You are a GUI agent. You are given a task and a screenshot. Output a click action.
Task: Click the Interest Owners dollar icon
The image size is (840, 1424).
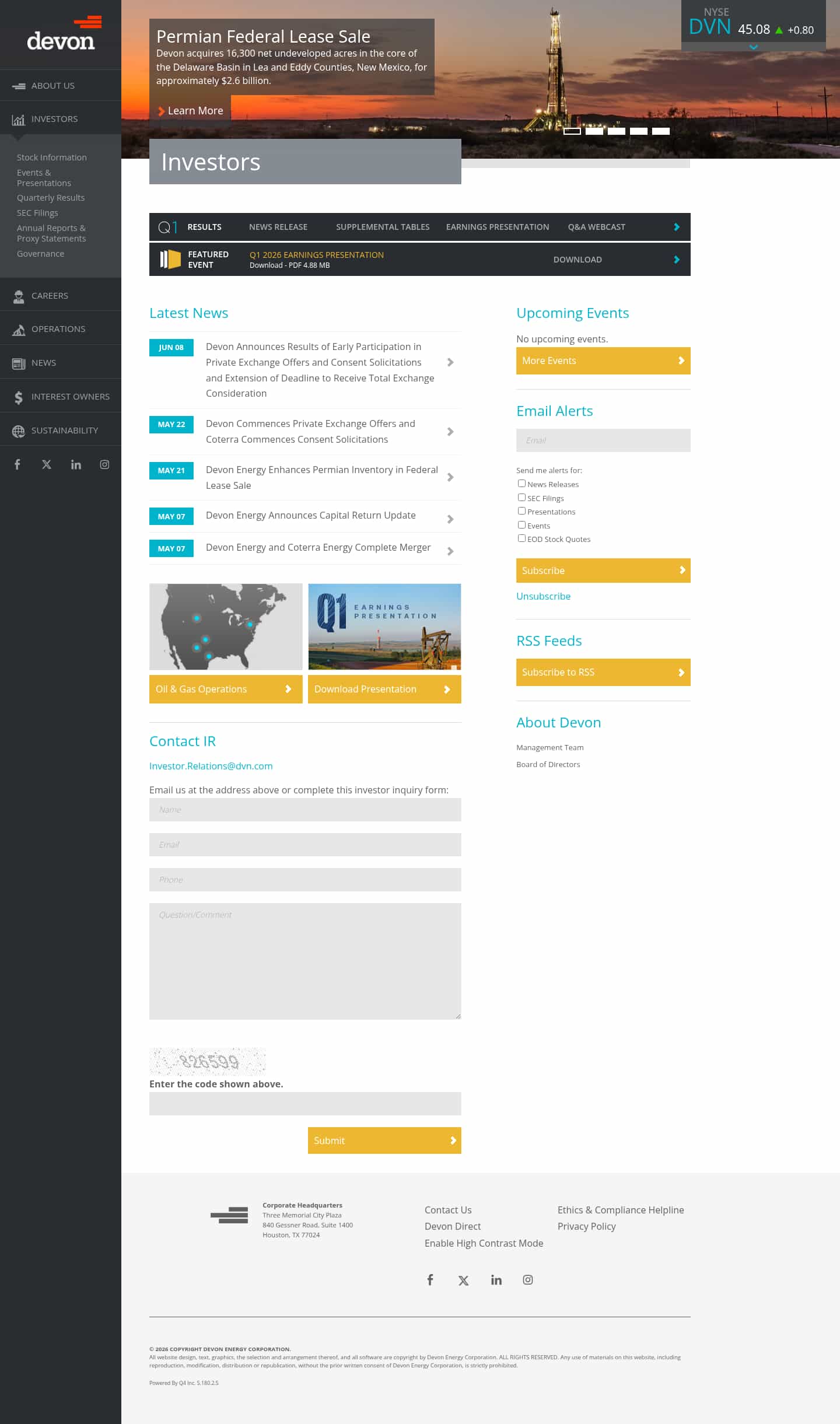(19, 397)
